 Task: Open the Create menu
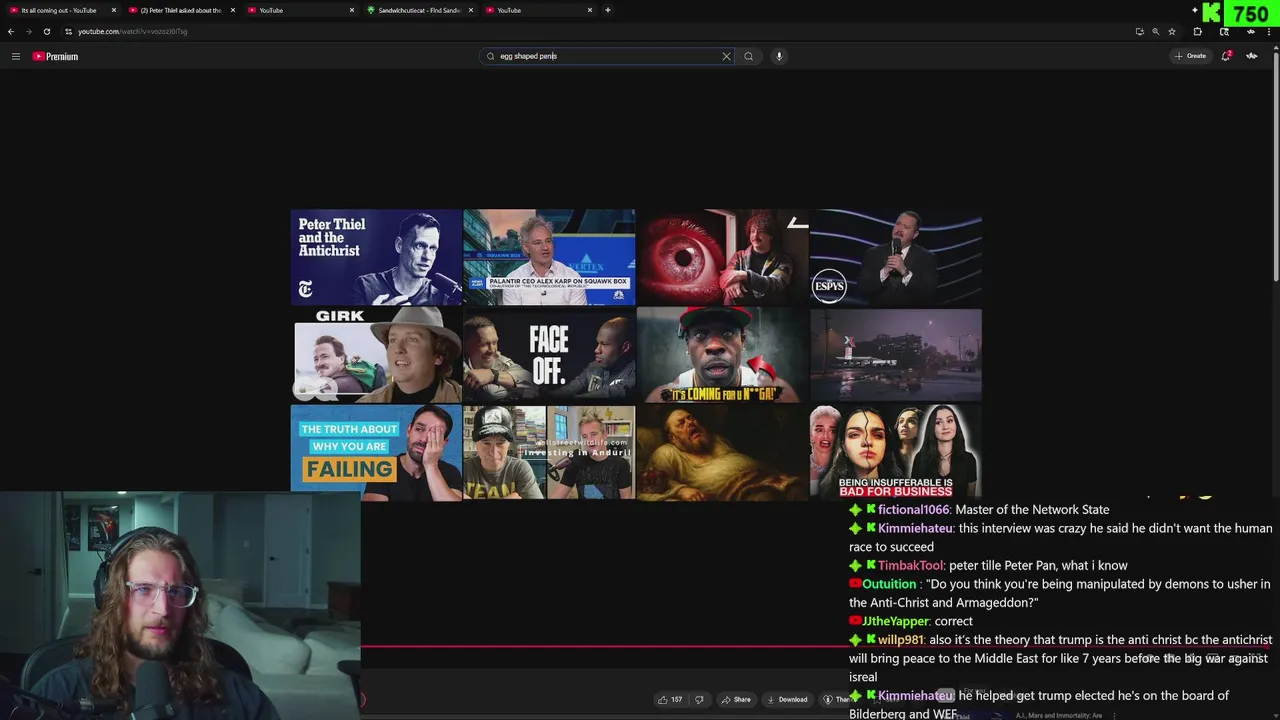1190,56
